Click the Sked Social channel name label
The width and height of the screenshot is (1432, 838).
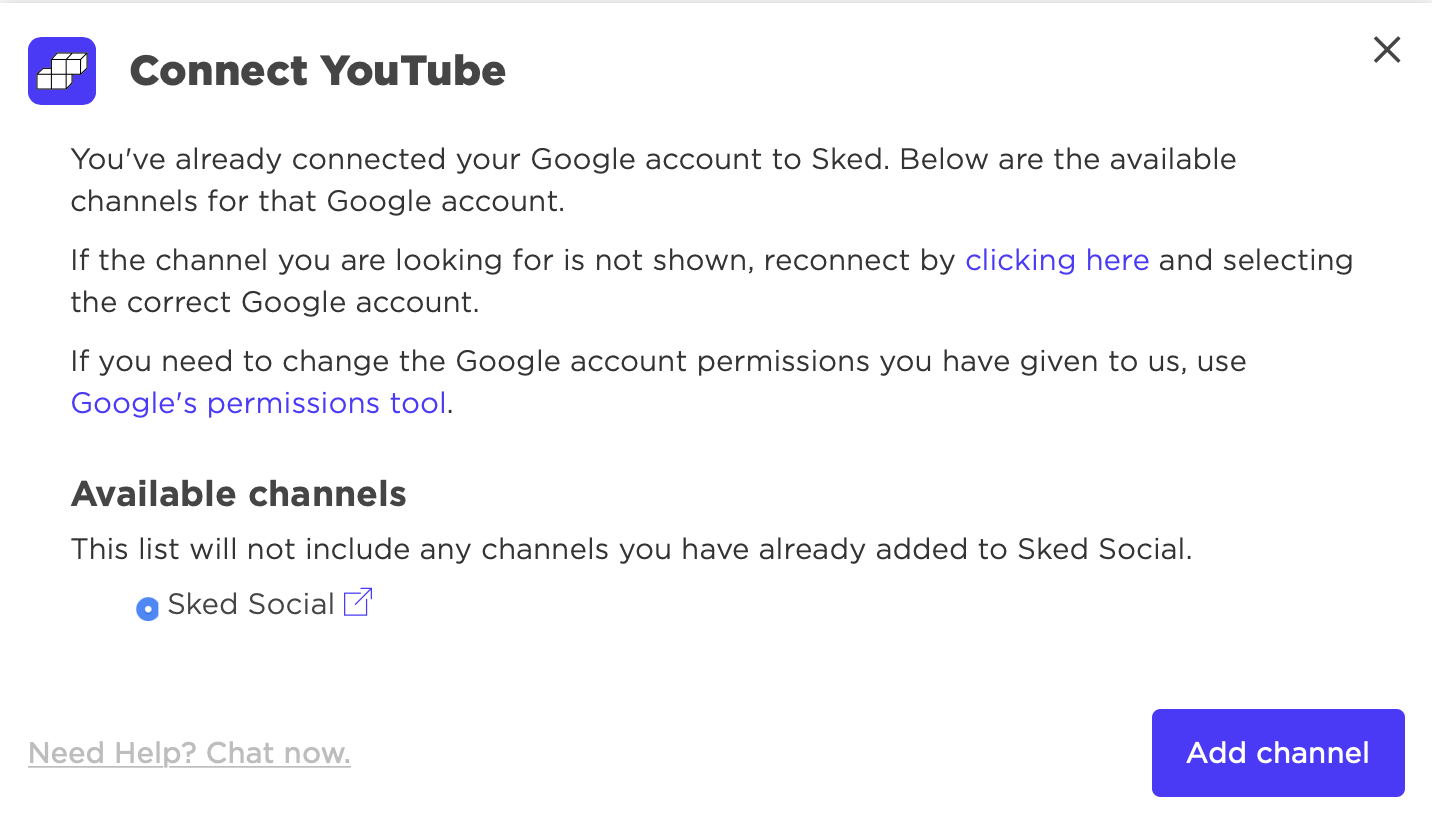pos(251,604)
